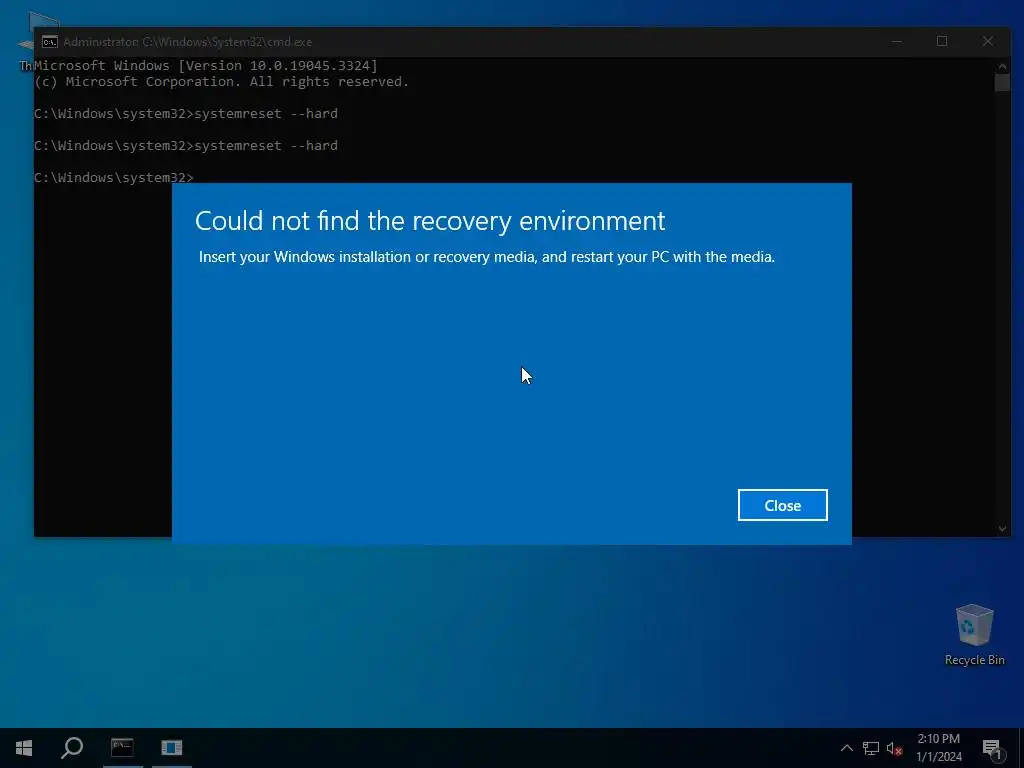This screenshot has width=1024, height=768.
Task: Switch to Command Prompt in the taskbar
Action: pos(122,748)
